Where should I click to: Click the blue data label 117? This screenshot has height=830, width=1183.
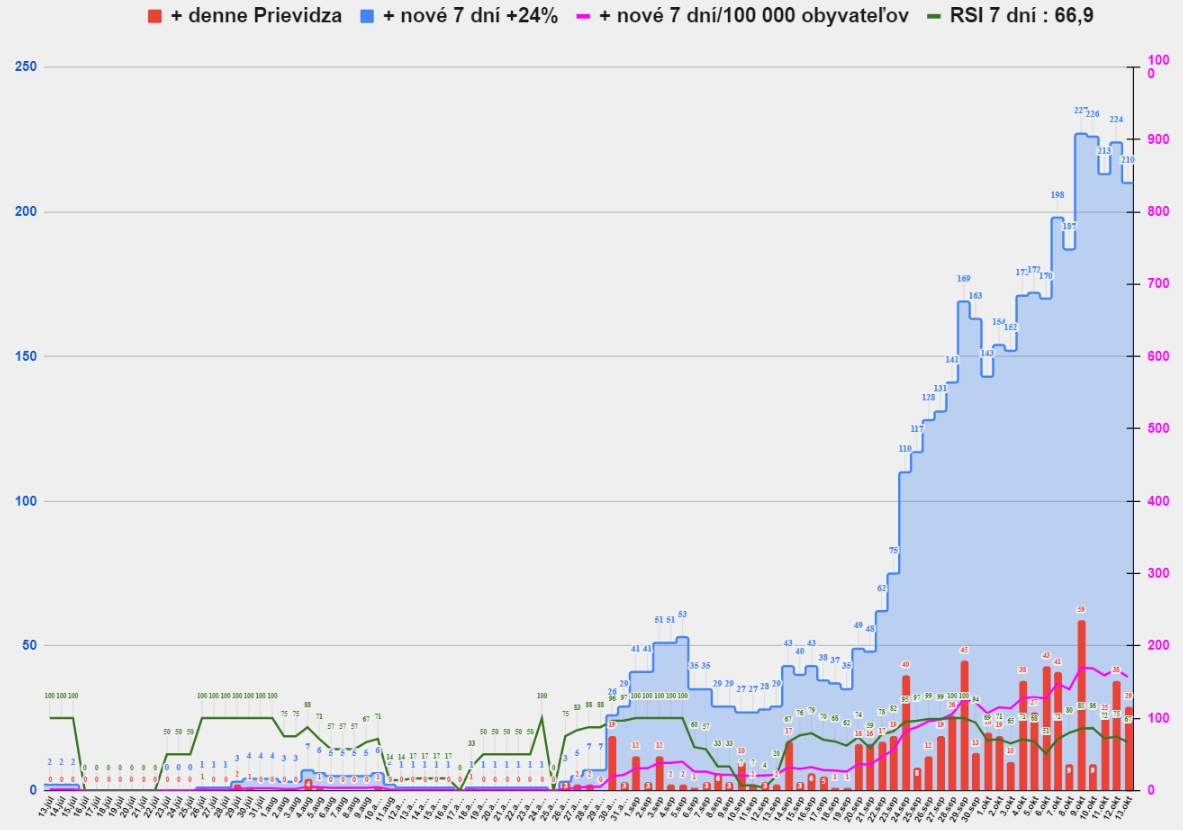(917, 429)
